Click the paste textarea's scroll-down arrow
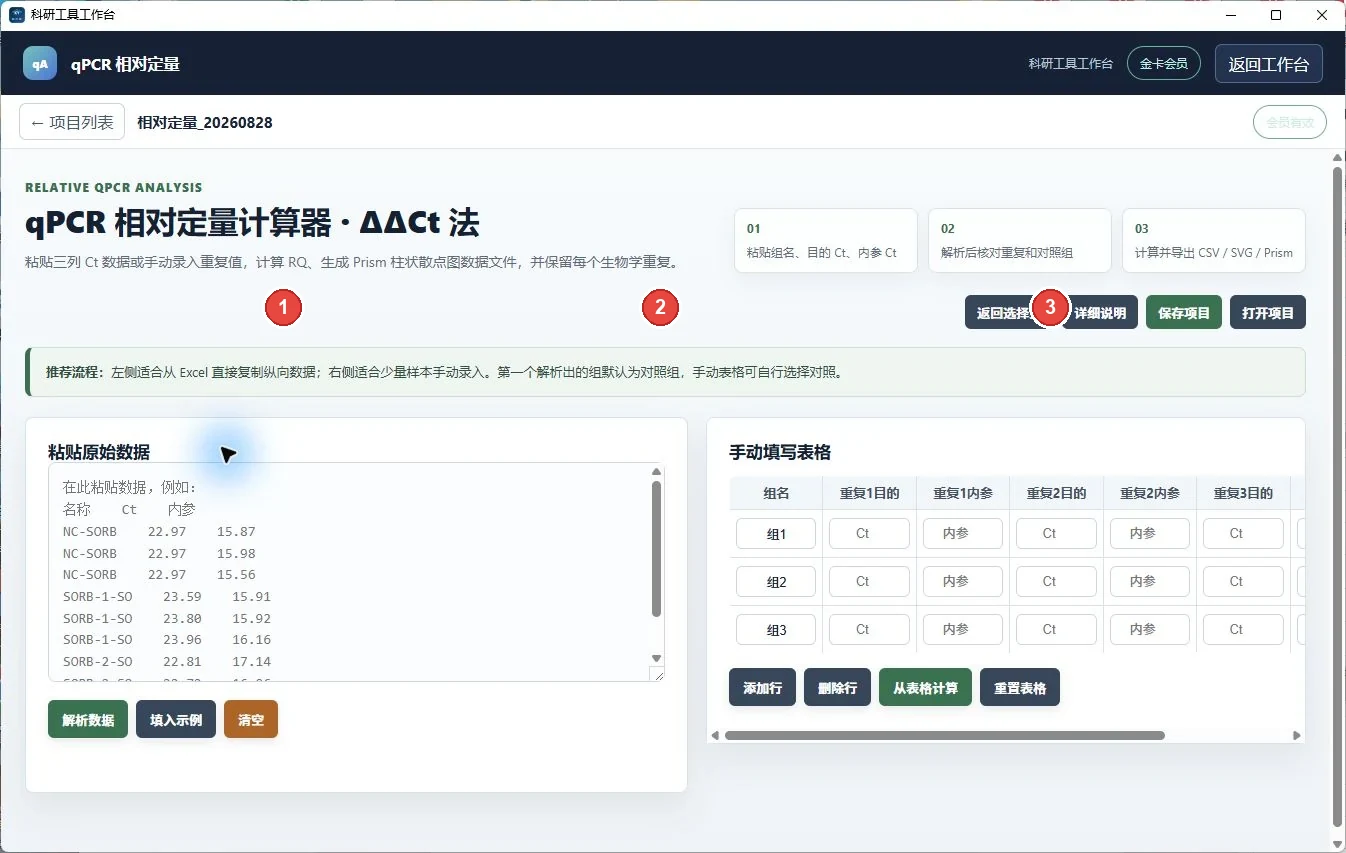 pyautogui.click(x=656, y=658)
